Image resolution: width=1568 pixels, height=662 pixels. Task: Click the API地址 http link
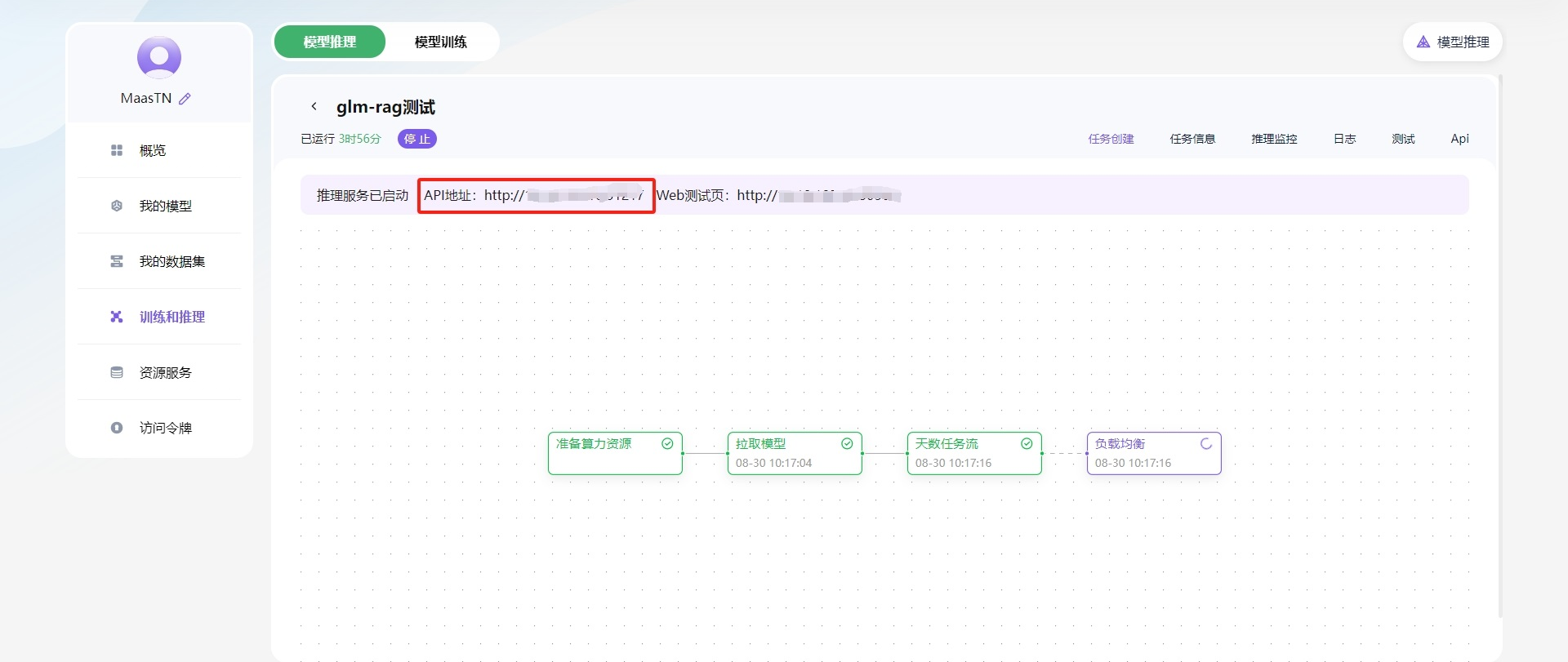[563, 196]
